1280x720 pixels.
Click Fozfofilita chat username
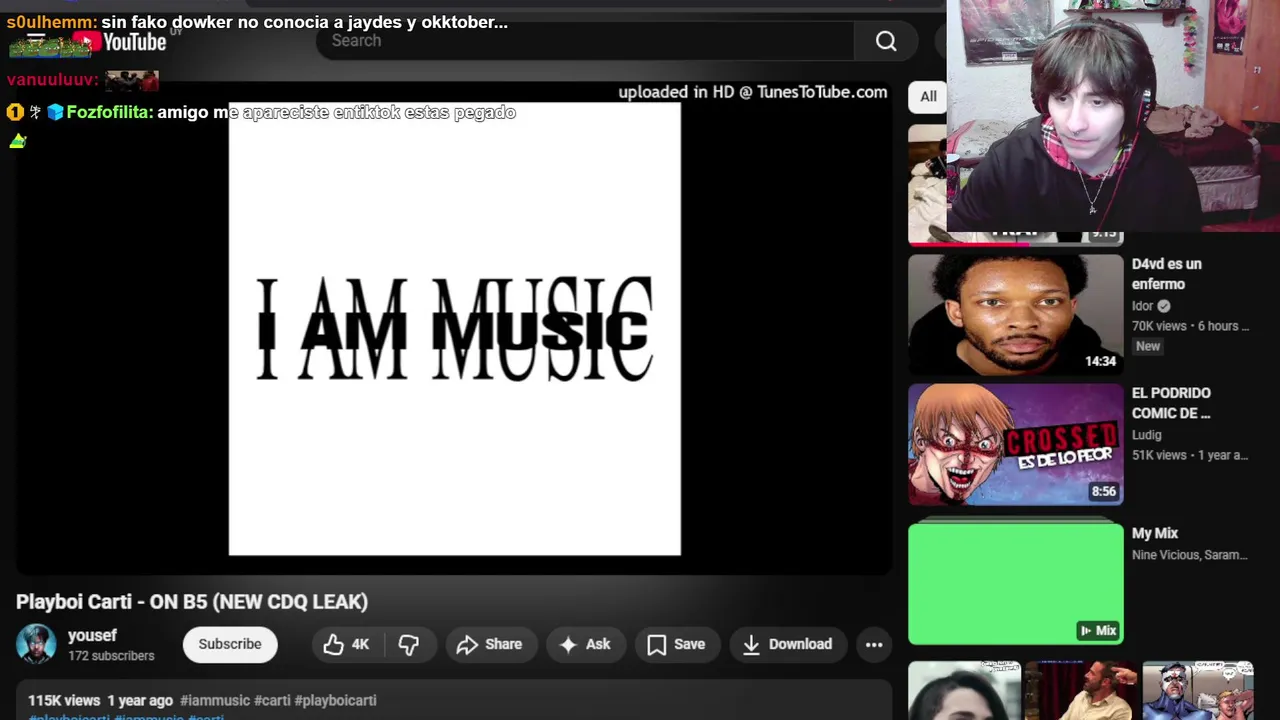click(110, 113)
